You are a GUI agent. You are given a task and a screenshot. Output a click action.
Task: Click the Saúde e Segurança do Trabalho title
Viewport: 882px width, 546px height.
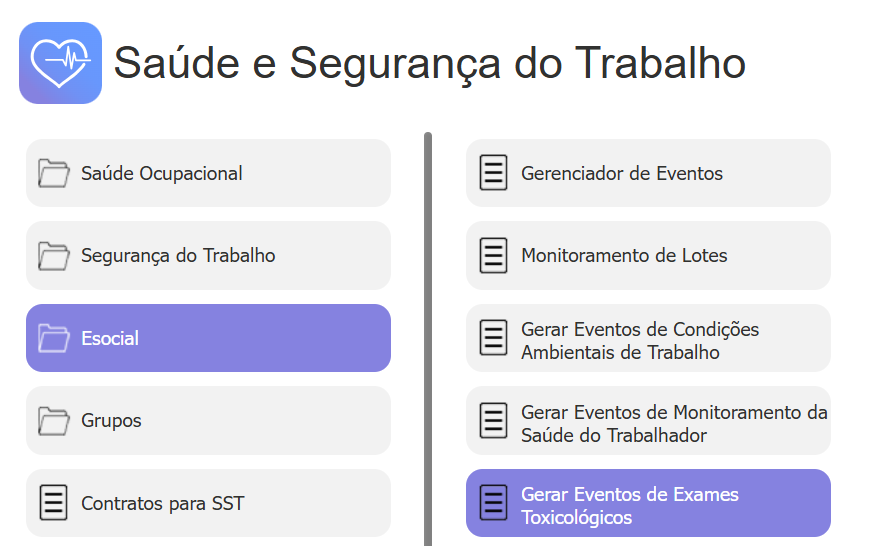[x=429, y=63]
